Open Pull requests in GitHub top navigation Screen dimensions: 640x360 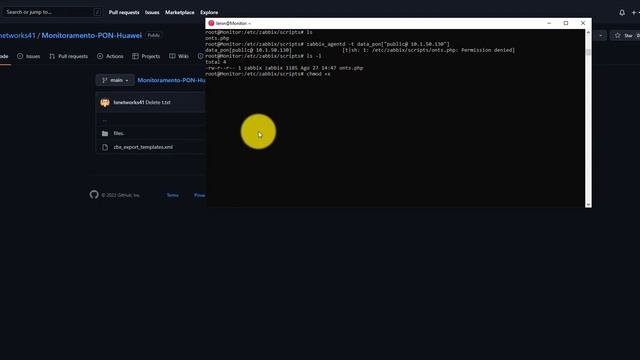click(x=124, y=12)
